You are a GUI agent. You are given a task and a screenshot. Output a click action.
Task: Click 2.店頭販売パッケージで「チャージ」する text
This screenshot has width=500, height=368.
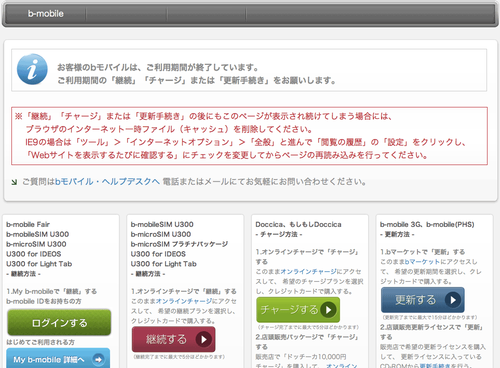(307, 342)
